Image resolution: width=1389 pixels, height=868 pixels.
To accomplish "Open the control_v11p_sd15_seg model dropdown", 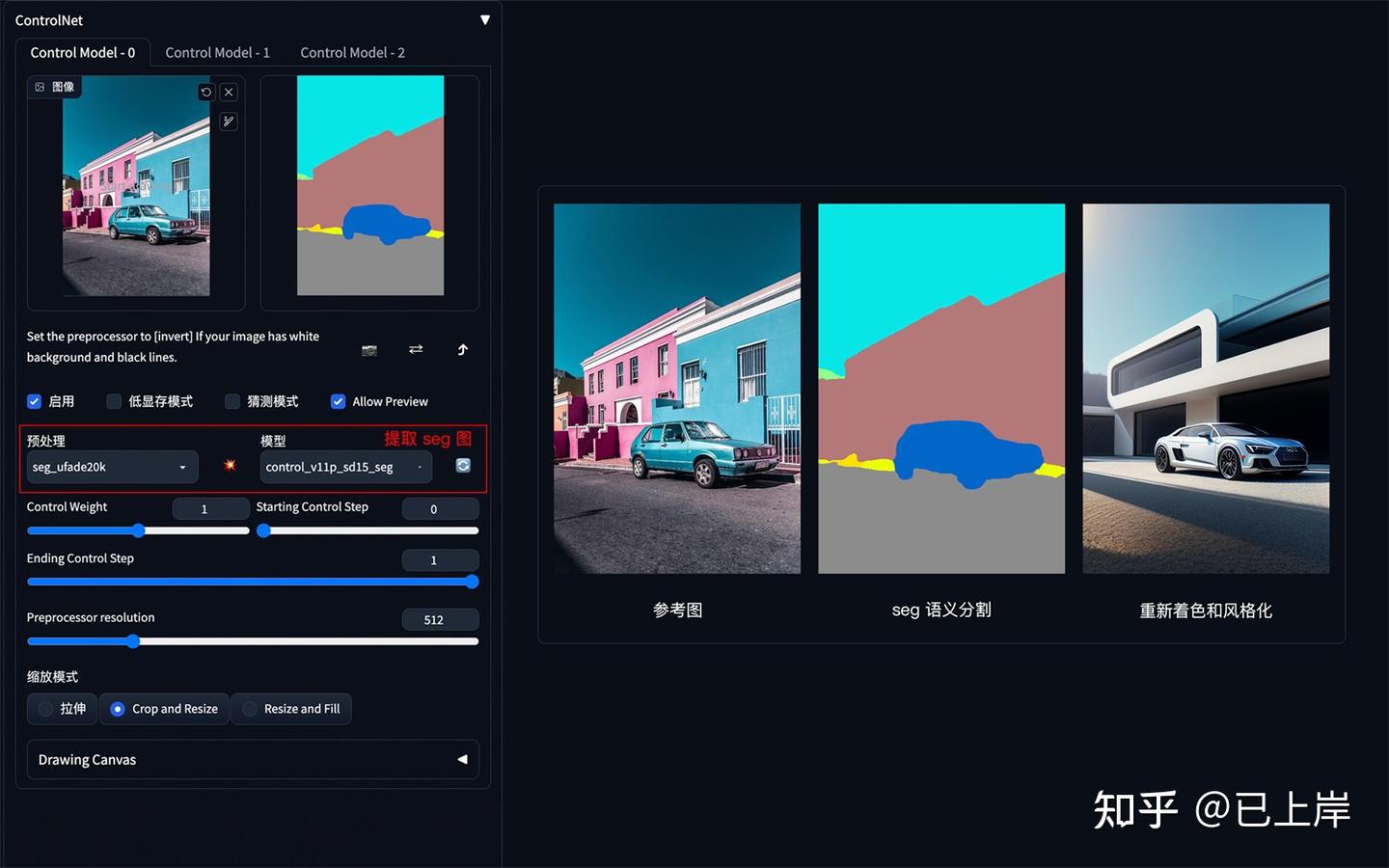I will click(x=344, y=467).
